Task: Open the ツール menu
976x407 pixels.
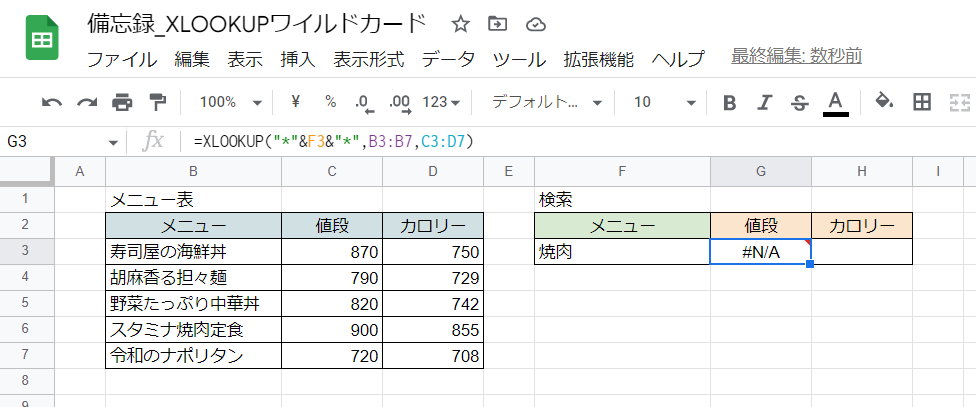Action: (x=519, y=59)
